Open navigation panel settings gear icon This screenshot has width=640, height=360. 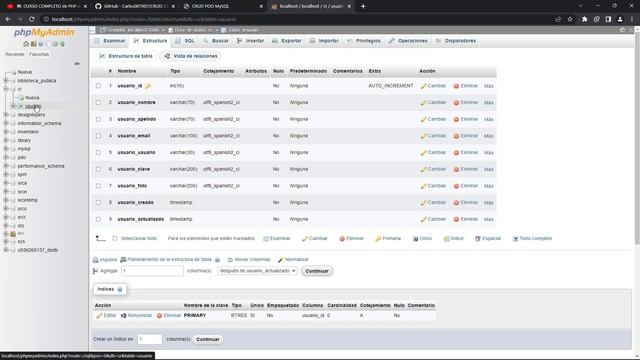click(x=55, y=44)
